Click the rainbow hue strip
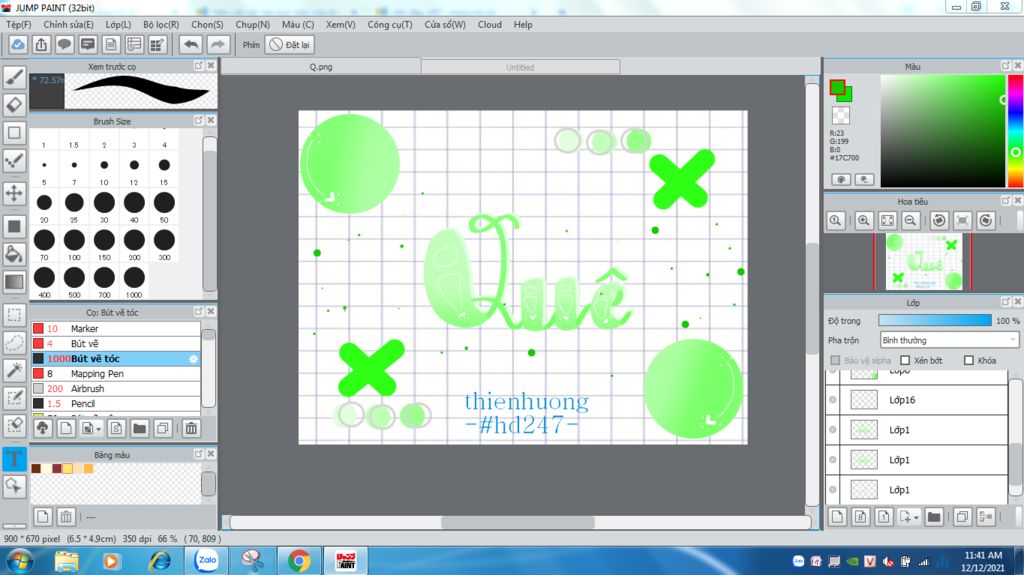1024x575 pixels. pos(1016,131)
